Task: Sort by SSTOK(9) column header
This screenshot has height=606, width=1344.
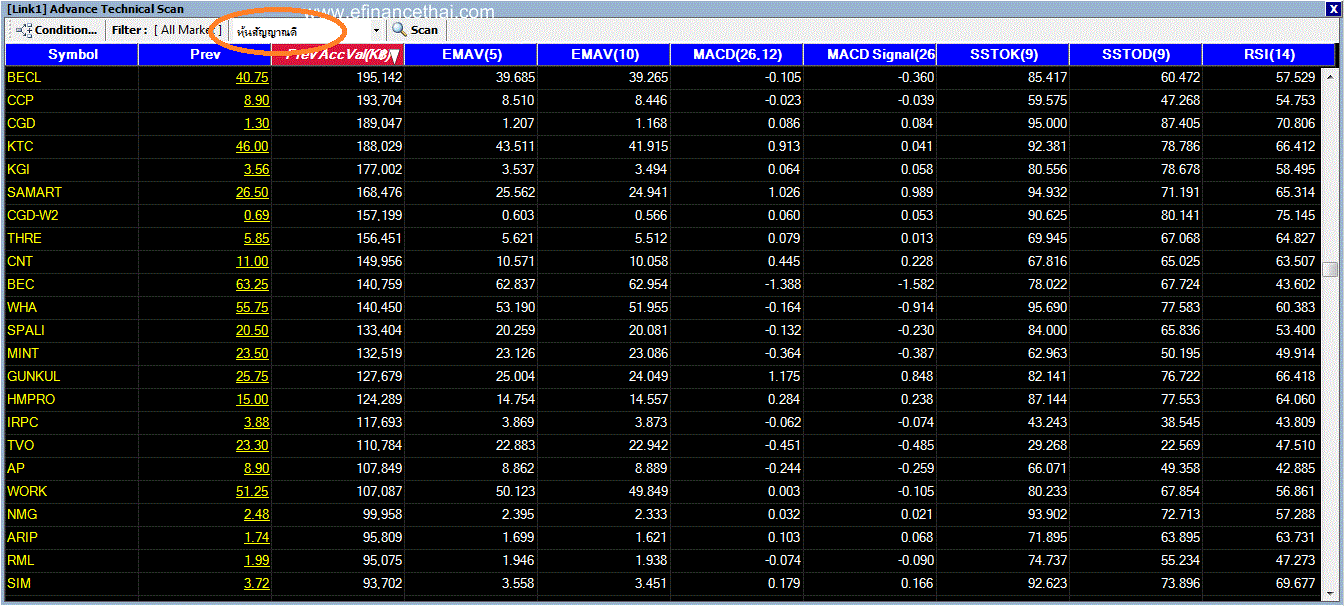Action: (x=1003, y=55)
